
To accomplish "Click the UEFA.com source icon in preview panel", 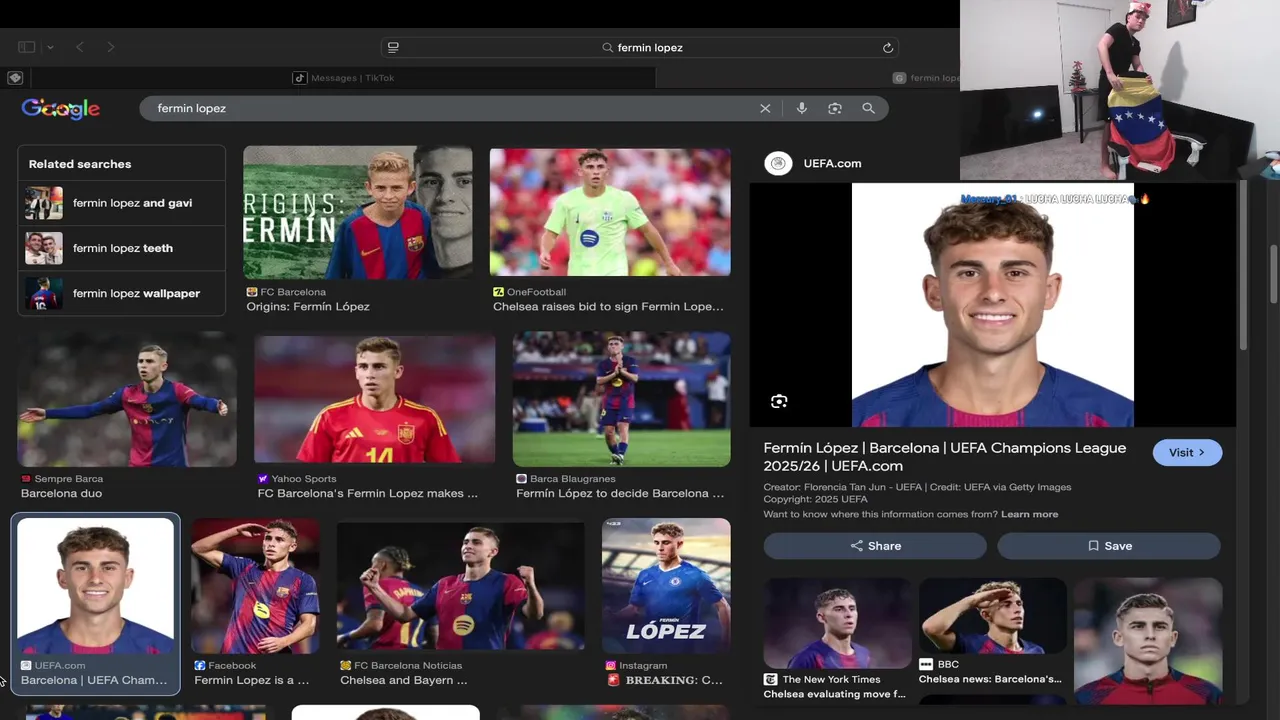I will [778, 163].
